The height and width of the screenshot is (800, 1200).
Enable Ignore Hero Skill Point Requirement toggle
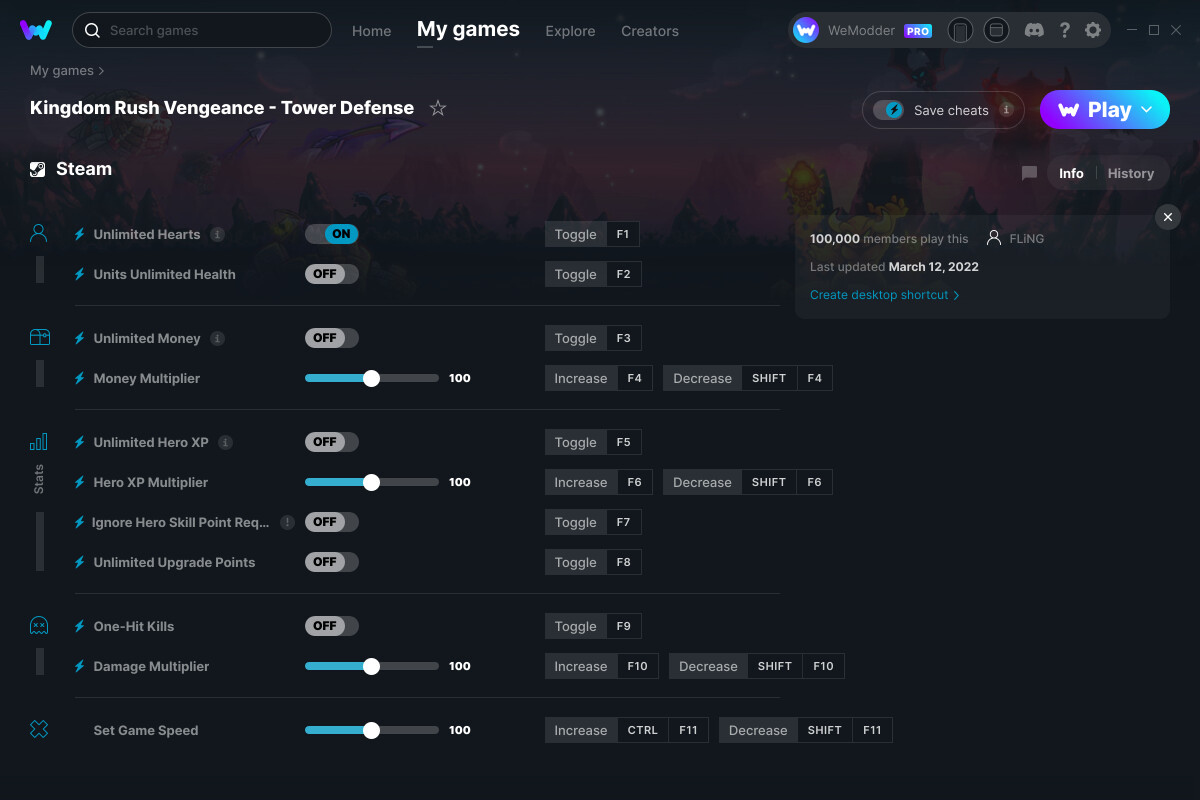pos(332,522)
